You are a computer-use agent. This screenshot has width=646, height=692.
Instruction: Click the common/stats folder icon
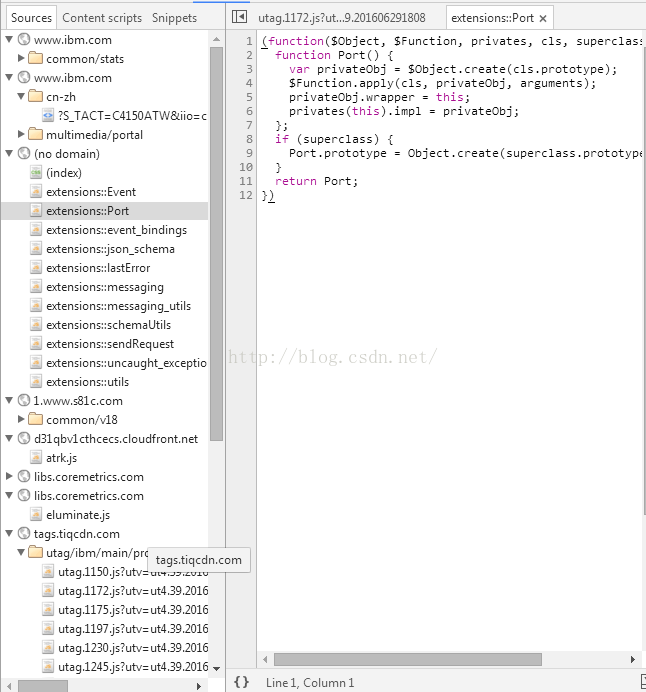[36, 58]
